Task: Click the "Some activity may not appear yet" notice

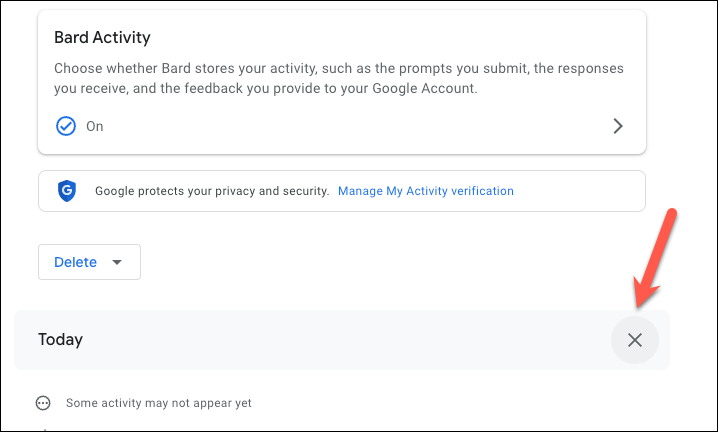Action: (158, 403)
